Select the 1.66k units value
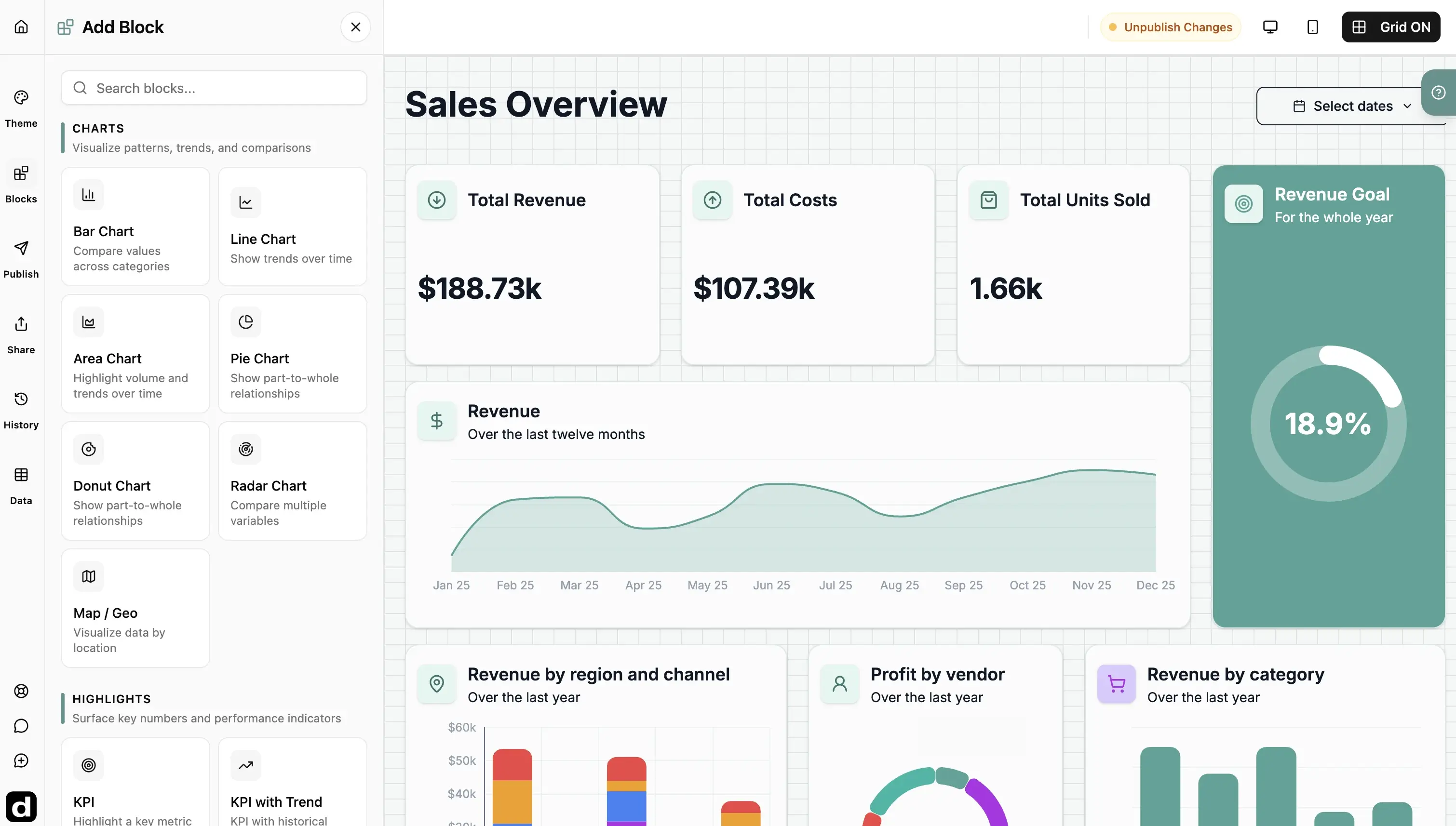 1006,288
